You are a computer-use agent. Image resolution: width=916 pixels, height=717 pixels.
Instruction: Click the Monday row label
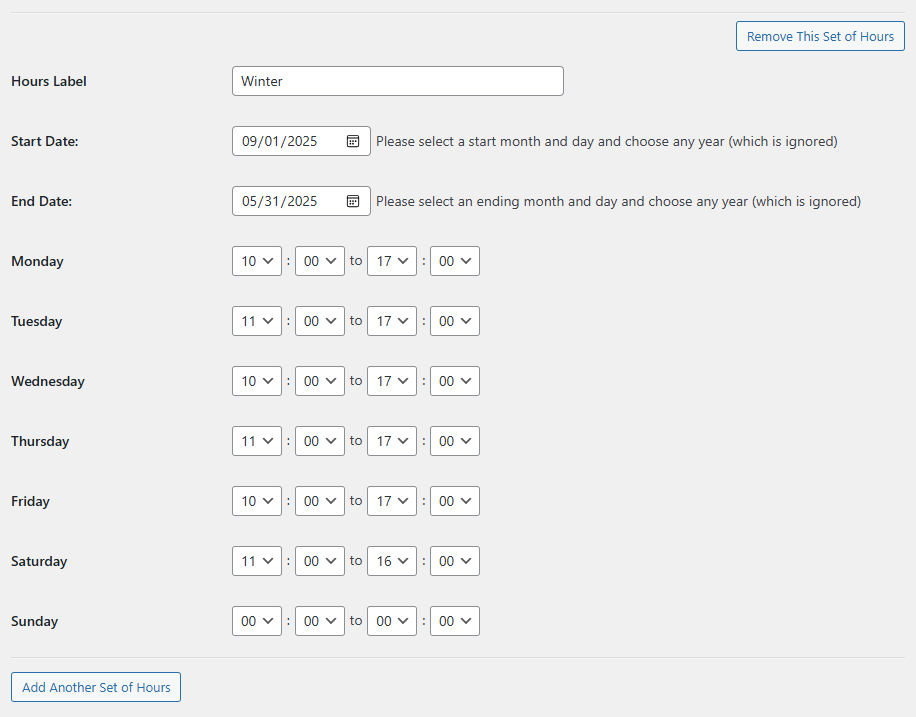coord(37,261)
